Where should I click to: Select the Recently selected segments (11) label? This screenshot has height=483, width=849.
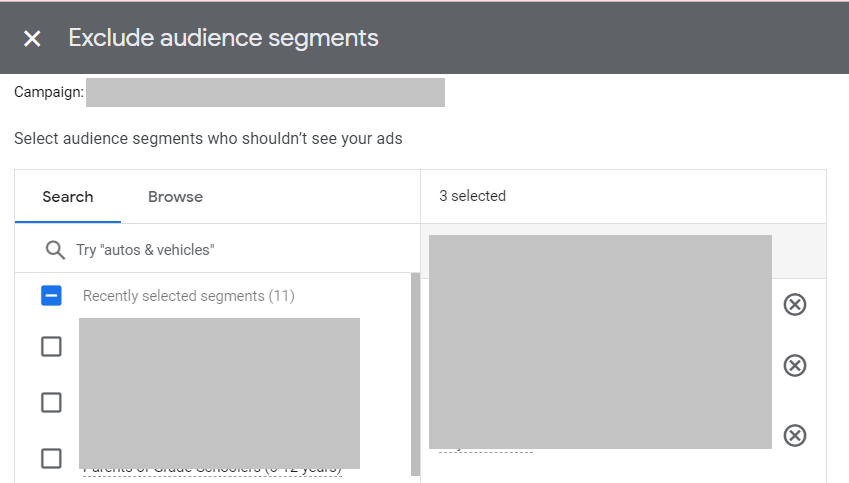pyautogui.click(x=188, y=296)
